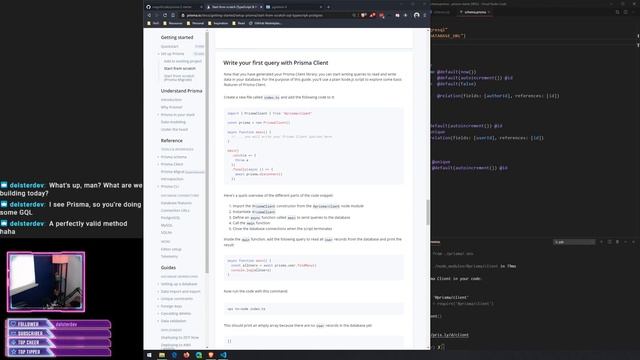Open the GitHub Marketplace bookmark
Screen dimensions: 640x360
265,23
